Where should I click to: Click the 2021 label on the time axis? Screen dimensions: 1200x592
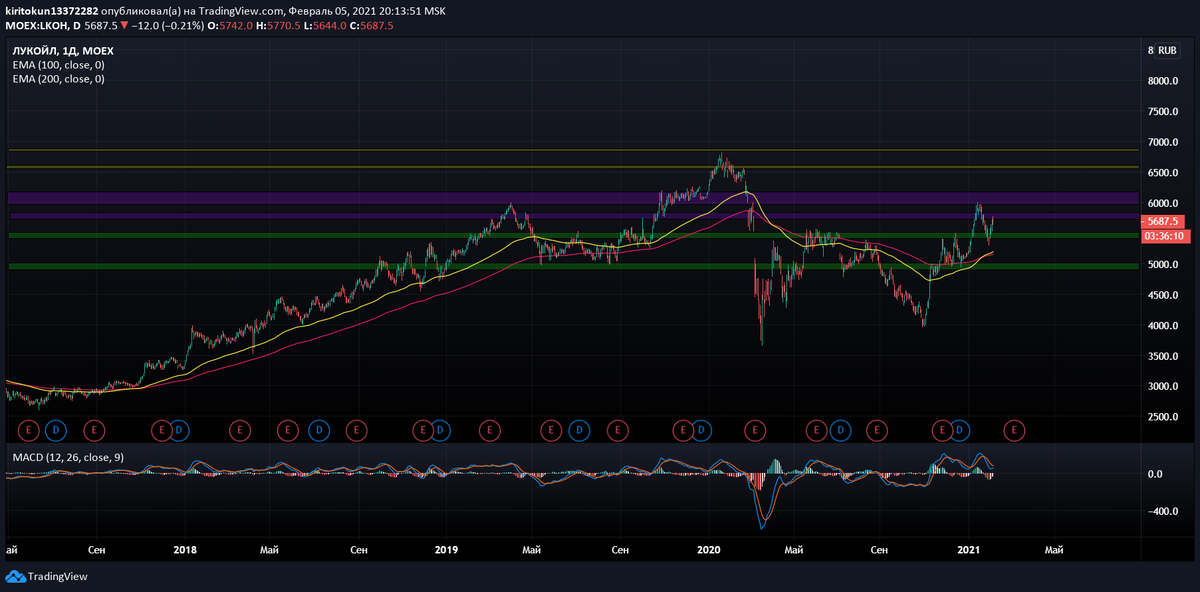tap(969, 550)
